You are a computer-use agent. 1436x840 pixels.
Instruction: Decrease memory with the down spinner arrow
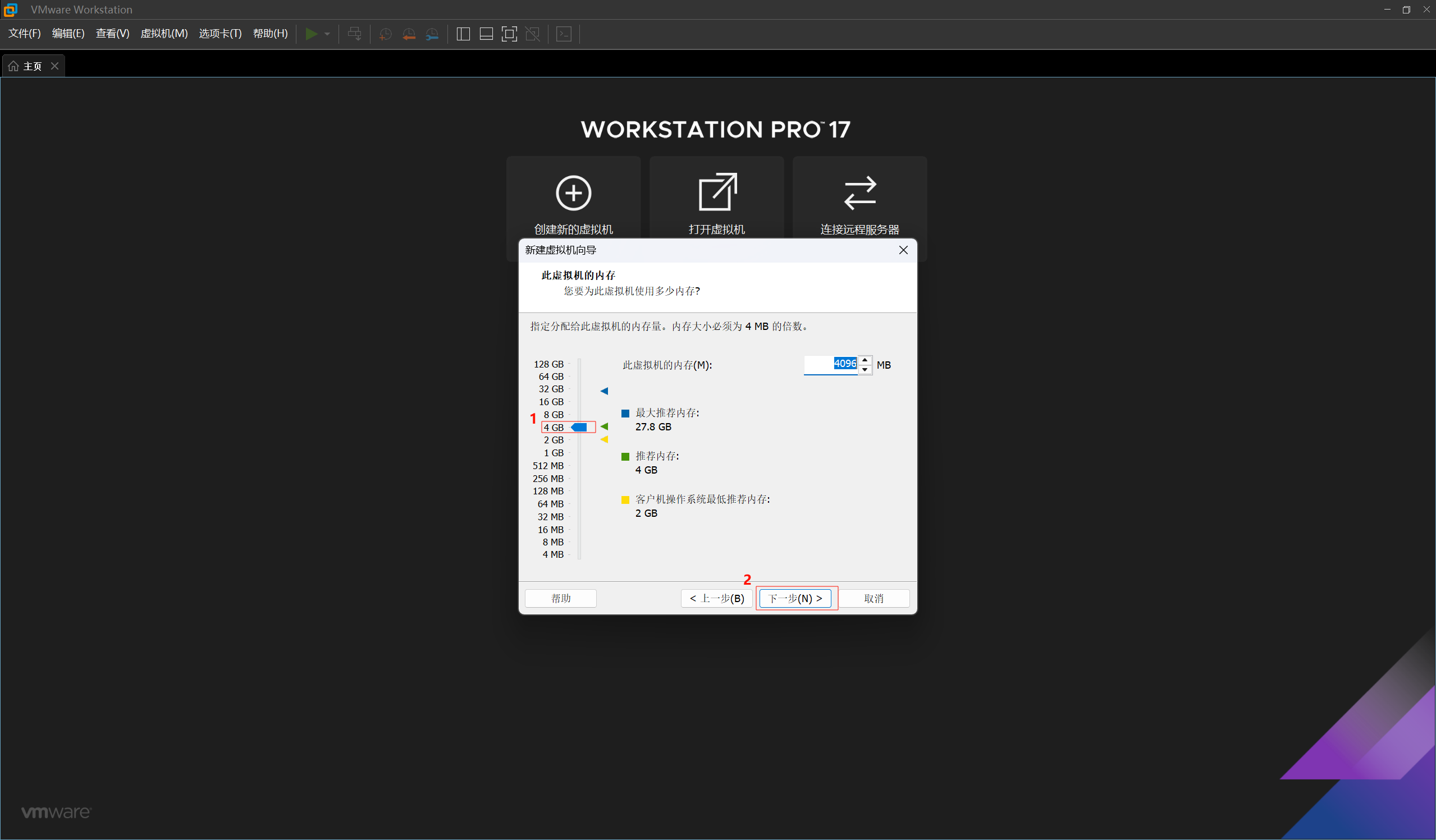(x=865, y=370)
